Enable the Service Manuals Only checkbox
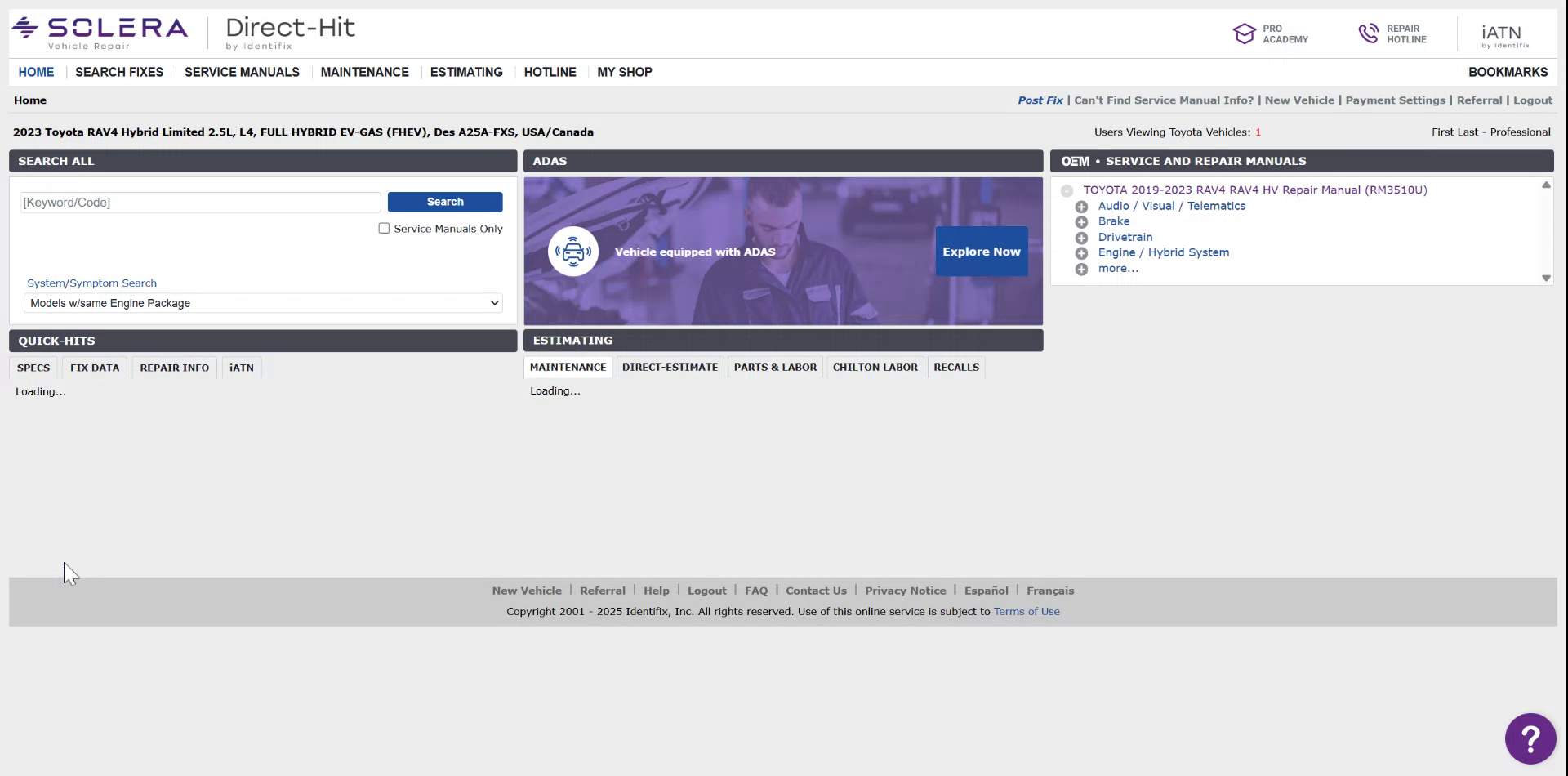 384,228
